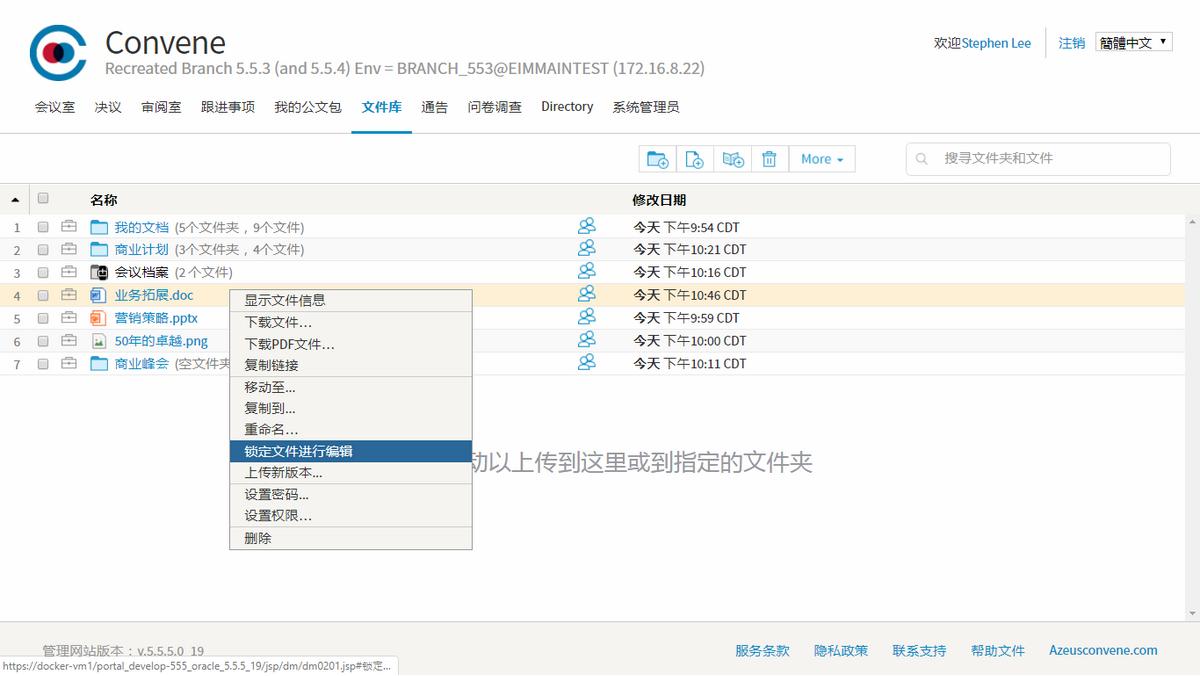
Task: Click the people icon beside 商业计划
Action: [587, 249]
